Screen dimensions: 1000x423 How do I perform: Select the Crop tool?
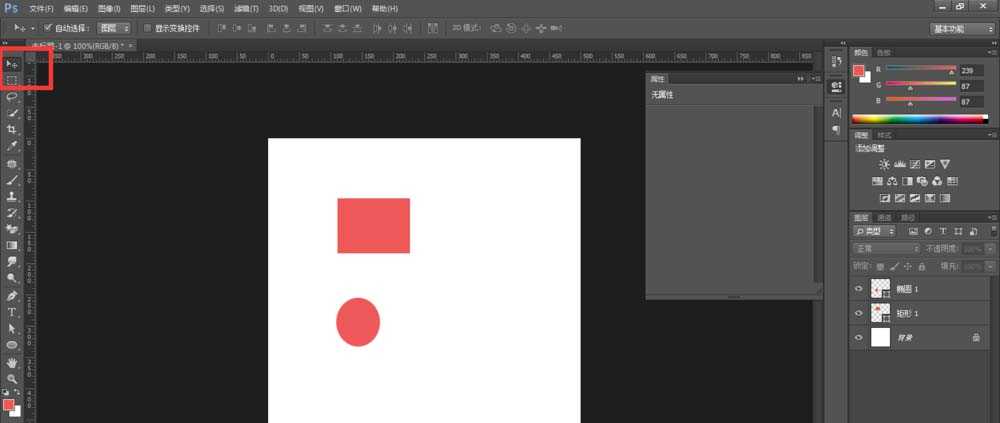[12, 130]
